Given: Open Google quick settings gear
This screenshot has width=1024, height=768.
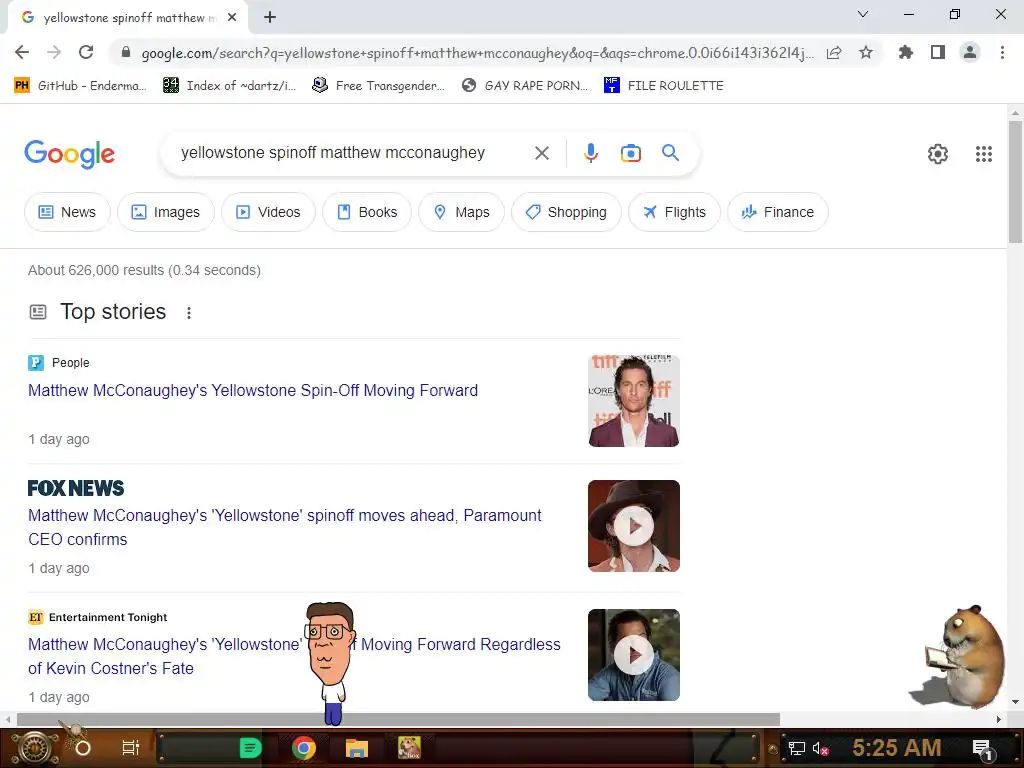Looking at the screenshot, I should (x=938, y=154).
